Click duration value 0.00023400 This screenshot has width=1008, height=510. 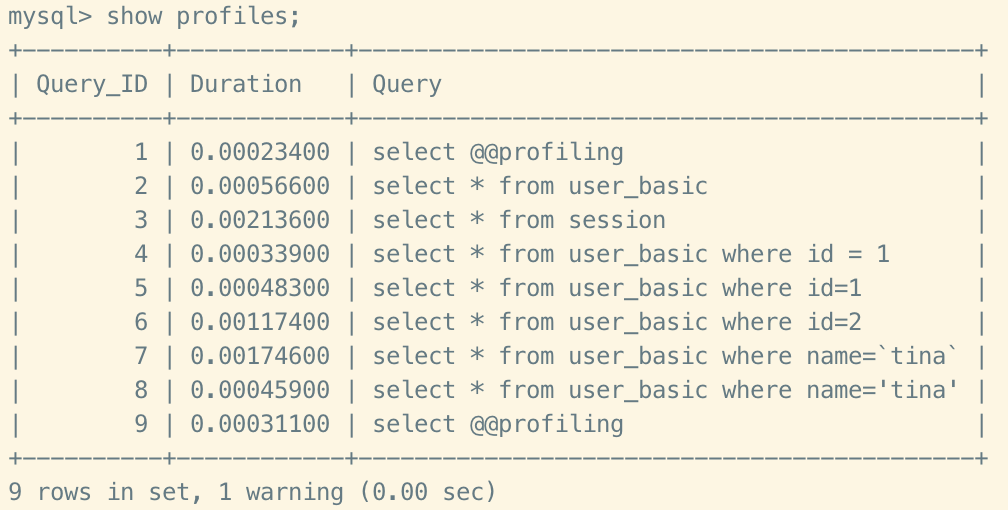[260, 153]
